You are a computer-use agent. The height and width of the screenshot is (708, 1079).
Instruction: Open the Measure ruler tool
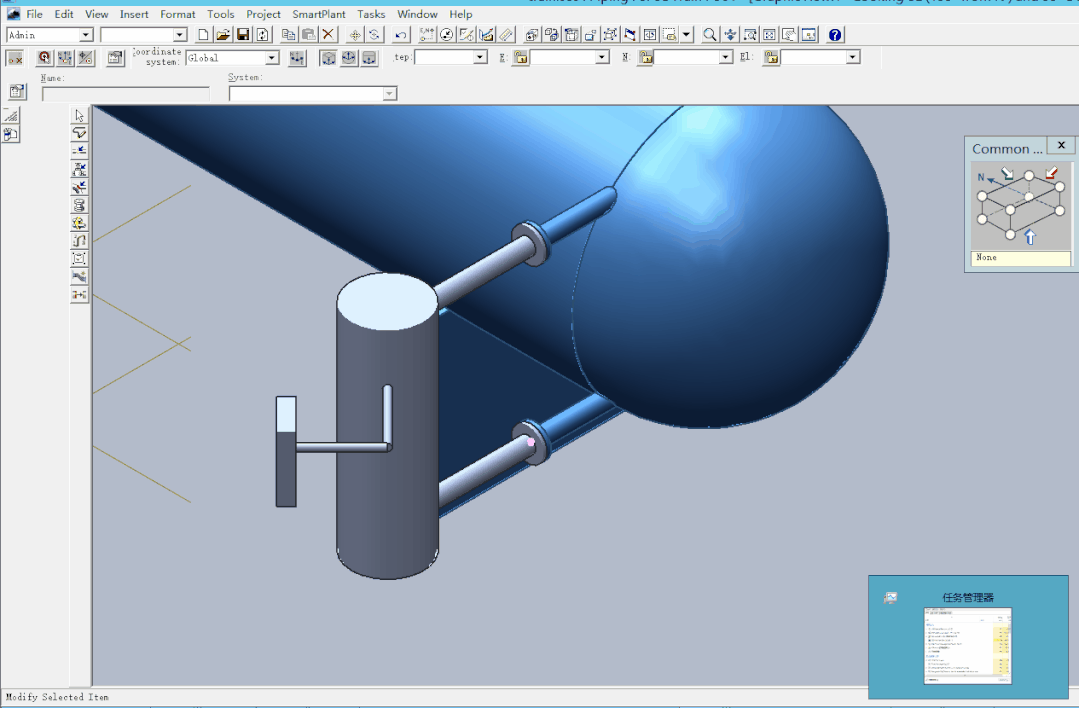tap(506, 34)
